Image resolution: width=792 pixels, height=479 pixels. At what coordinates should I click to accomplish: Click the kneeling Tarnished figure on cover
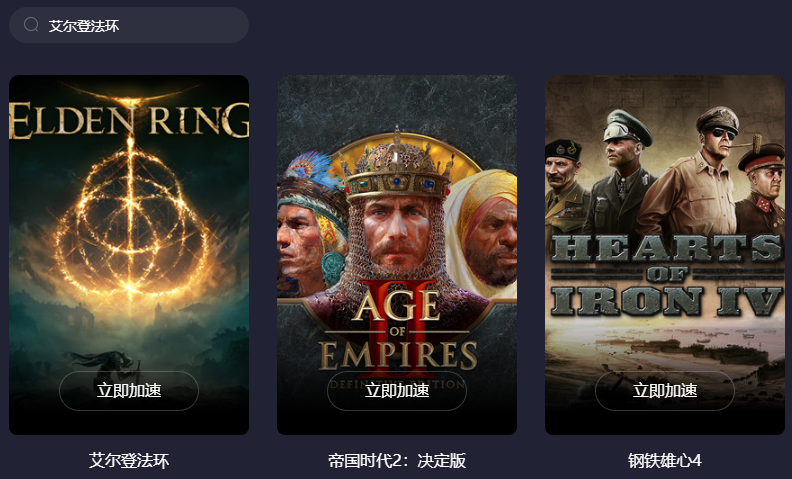[x=109, y=368]
